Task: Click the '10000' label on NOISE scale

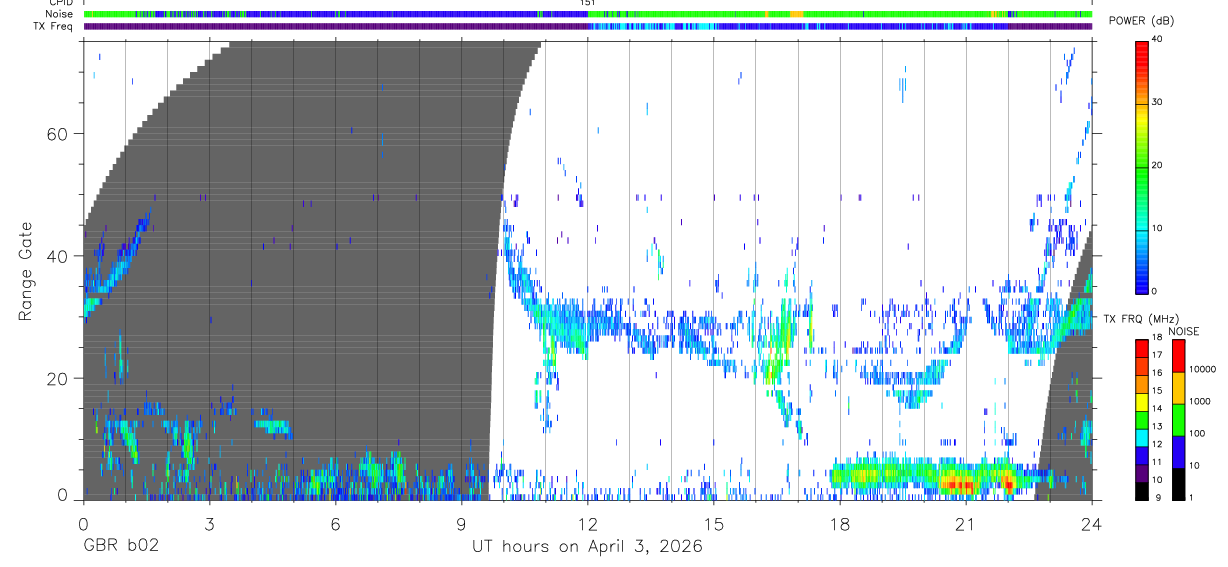Action: [1201, 369]
